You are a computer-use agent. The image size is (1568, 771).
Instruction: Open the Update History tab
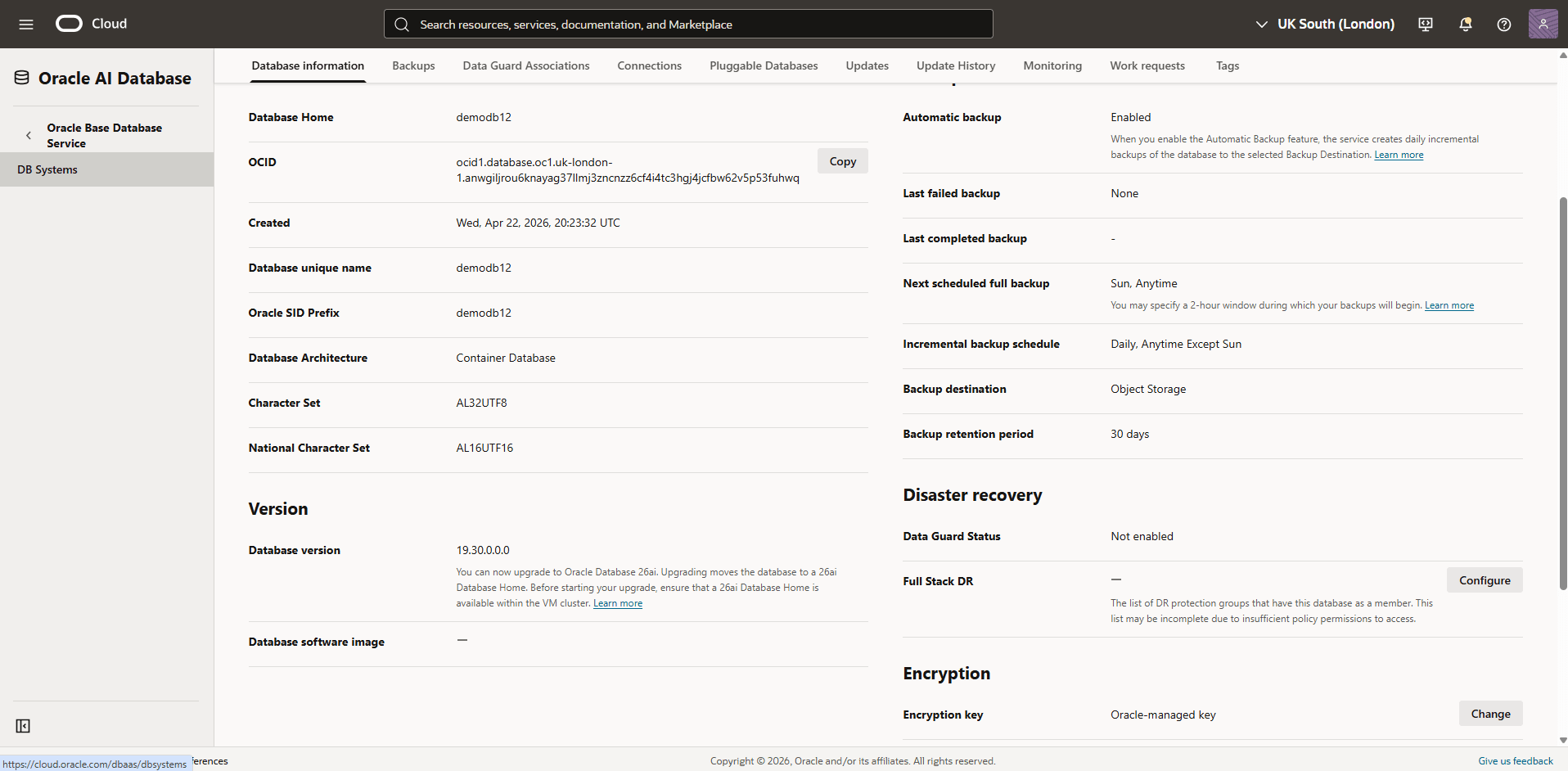pos(956,65)
